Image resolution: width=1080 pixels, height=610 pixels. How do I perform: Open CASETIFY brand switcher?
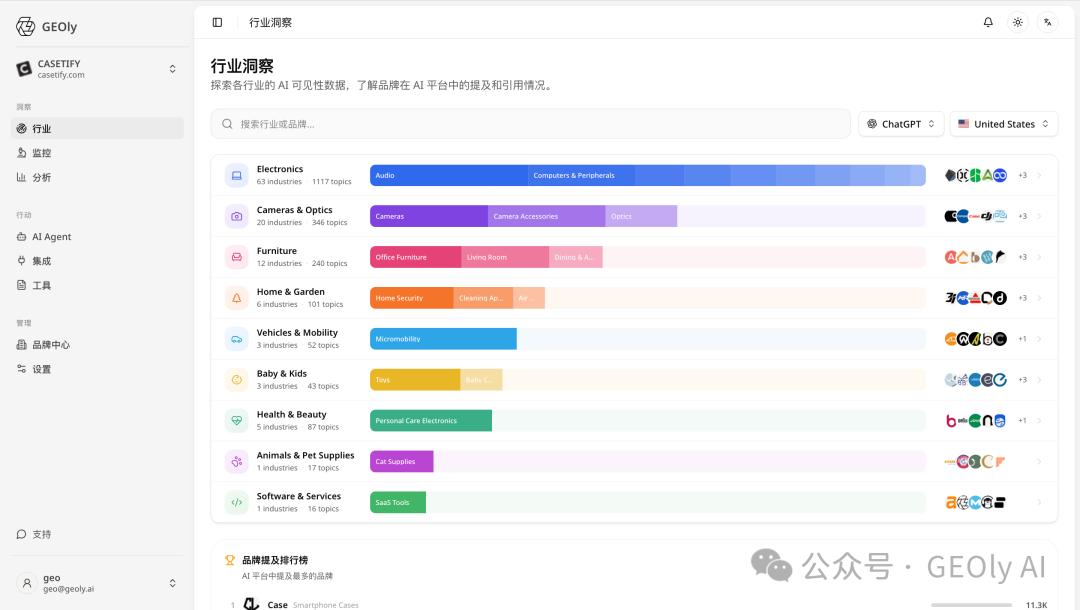point(96,68)
